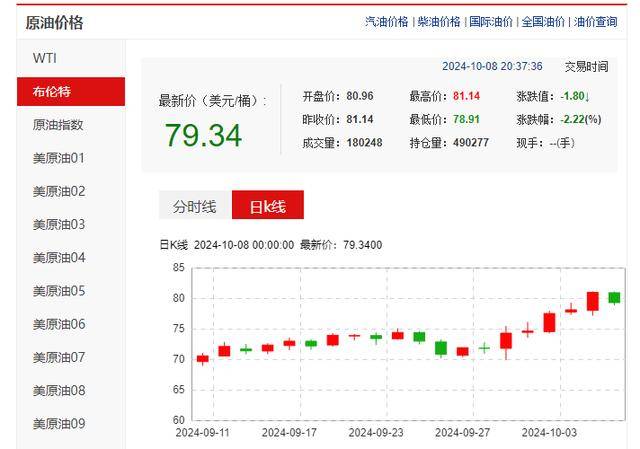The height and width of the screenshot is (449, 640).
Task: Select 美原油08 in the sidebar
Action: [x=71, y=391]
